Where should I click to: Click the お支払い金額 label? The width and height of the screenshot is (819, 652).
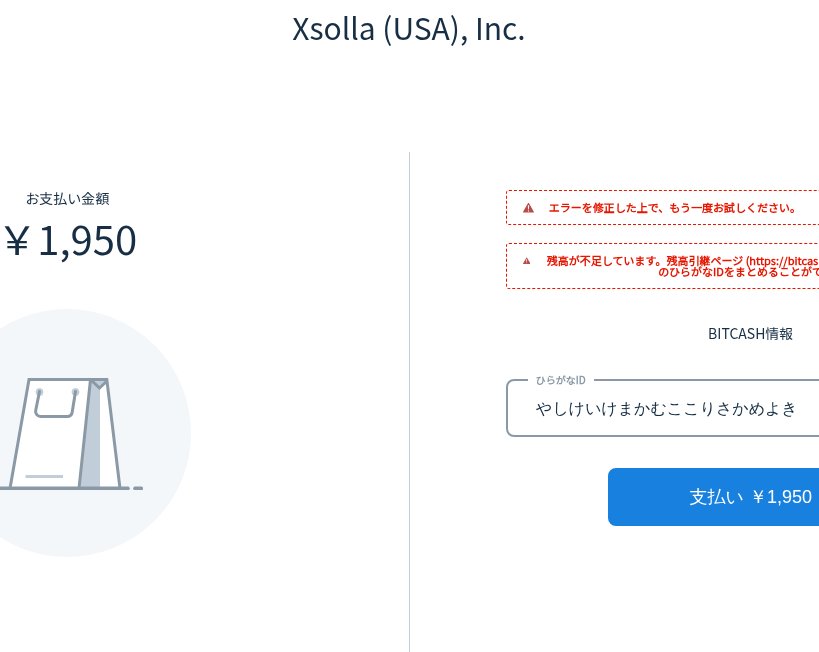(68, 198)
